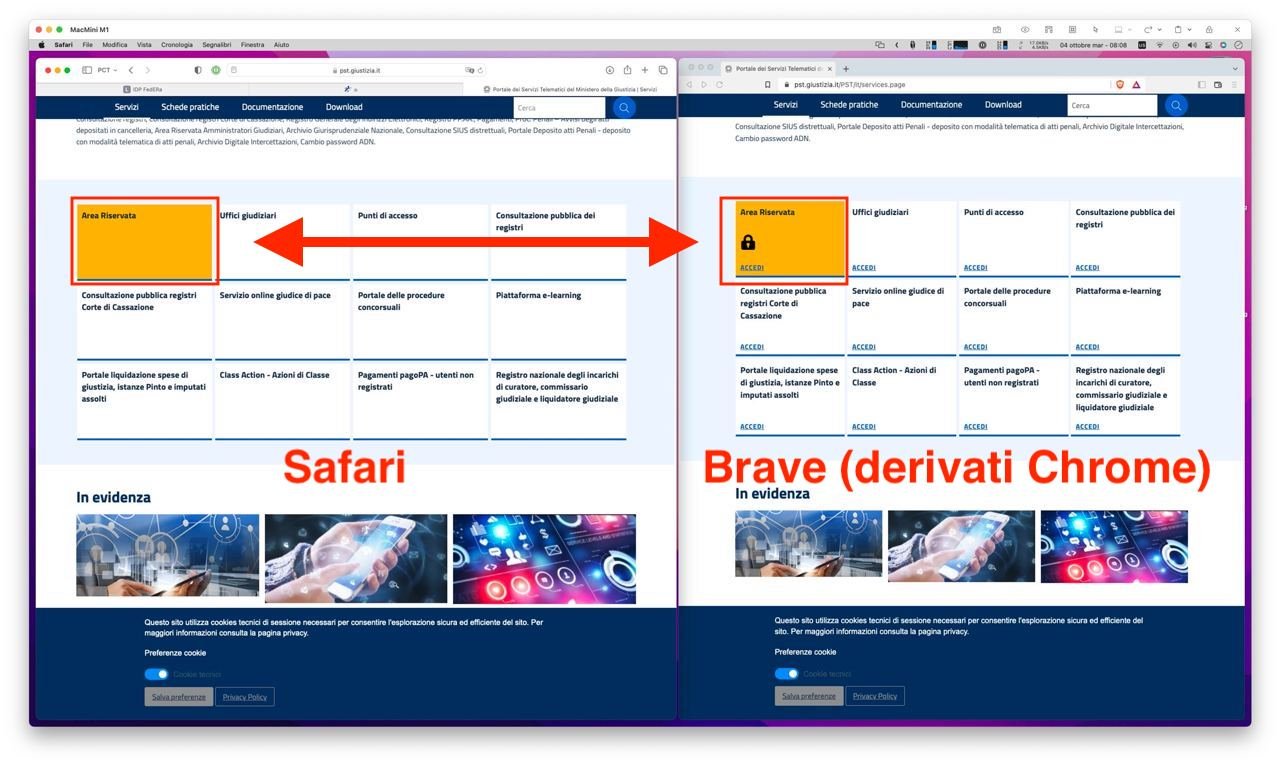Open the third In evidenza image in Brave
The width and height of the screenshot is (1280, 765).
pyautogui.click(x=1114, y=546)
